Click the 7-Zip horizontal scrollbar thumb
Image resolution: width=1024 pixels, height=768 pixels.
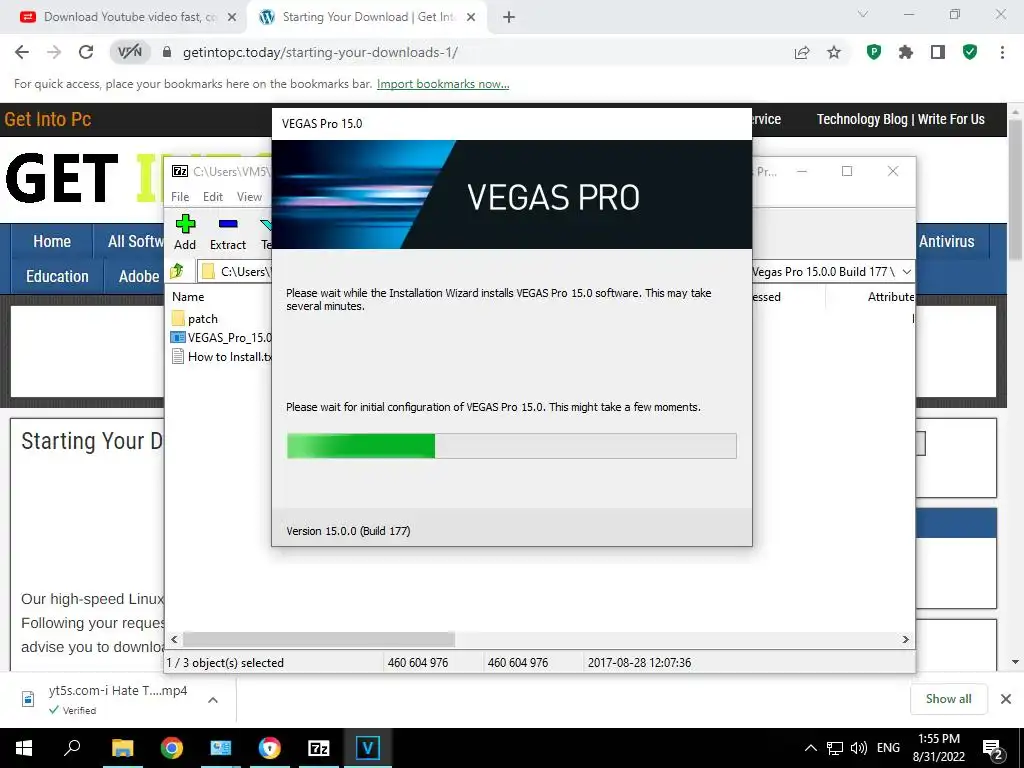319,639
